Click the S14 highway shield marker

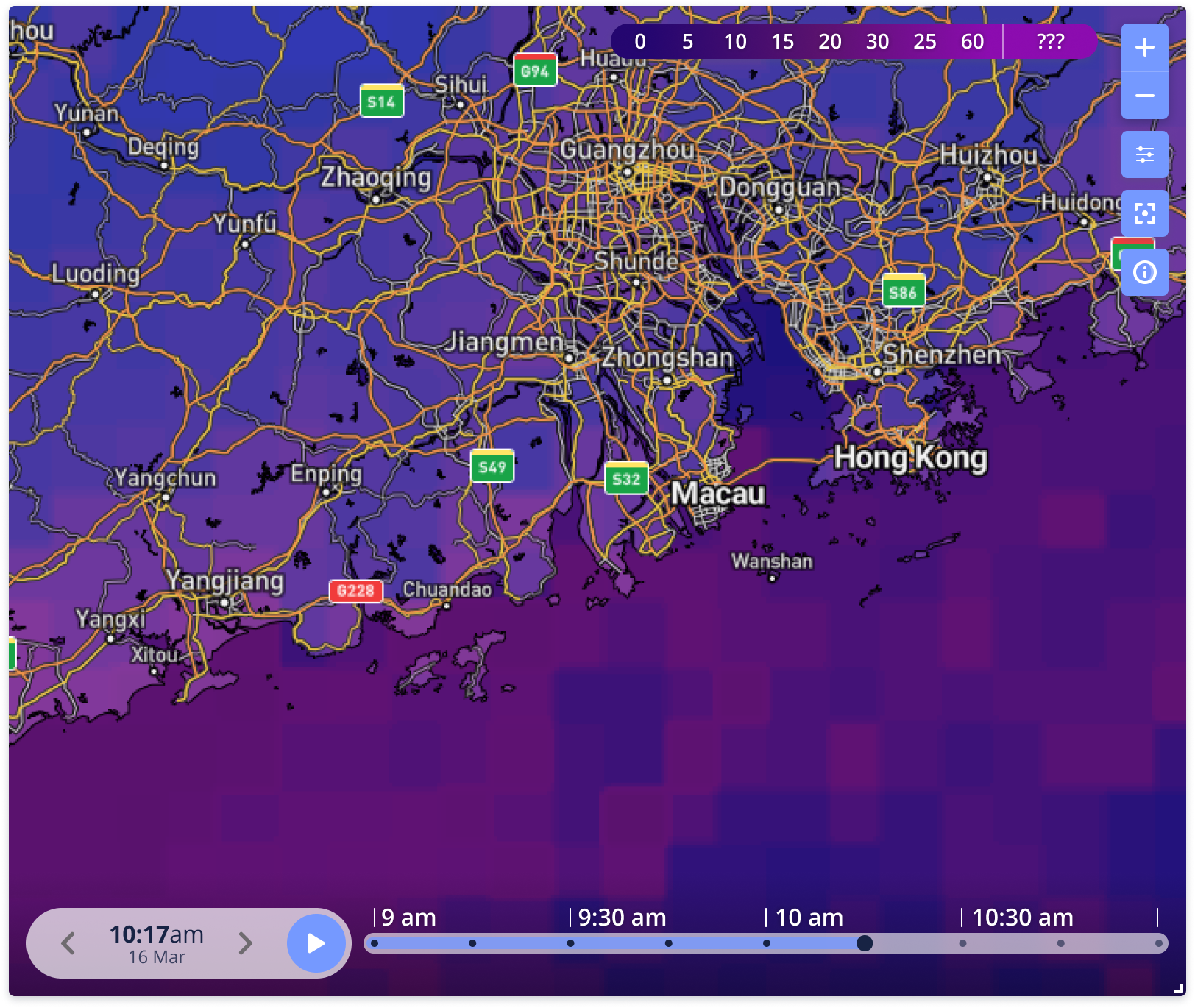click(382, 101)
